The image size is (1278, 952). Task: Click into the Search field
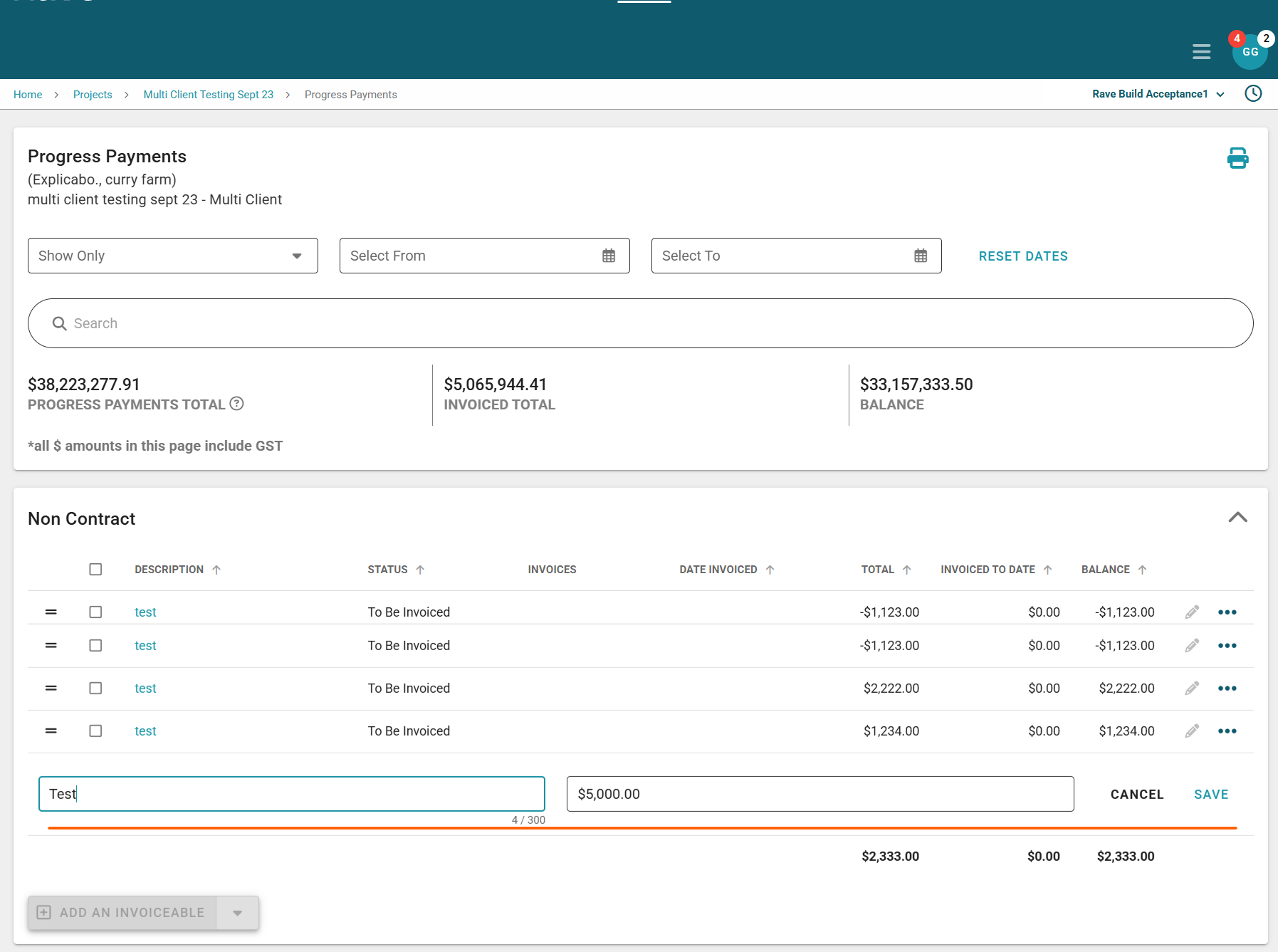(641, 324)
